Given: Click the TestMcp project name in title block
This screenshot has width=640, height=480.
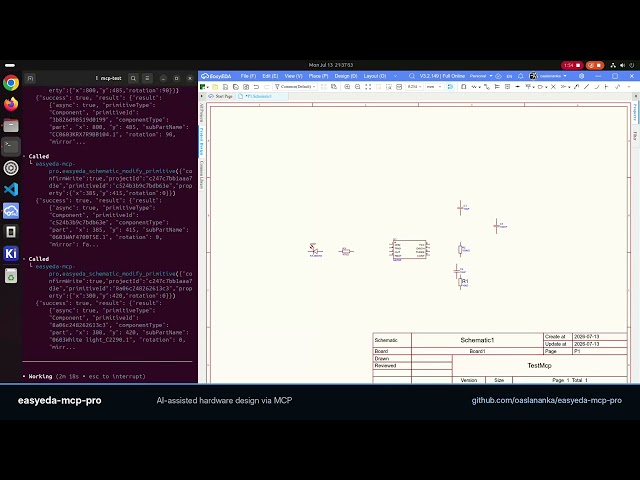Looking at the screenshot, I should coord(539,365).
